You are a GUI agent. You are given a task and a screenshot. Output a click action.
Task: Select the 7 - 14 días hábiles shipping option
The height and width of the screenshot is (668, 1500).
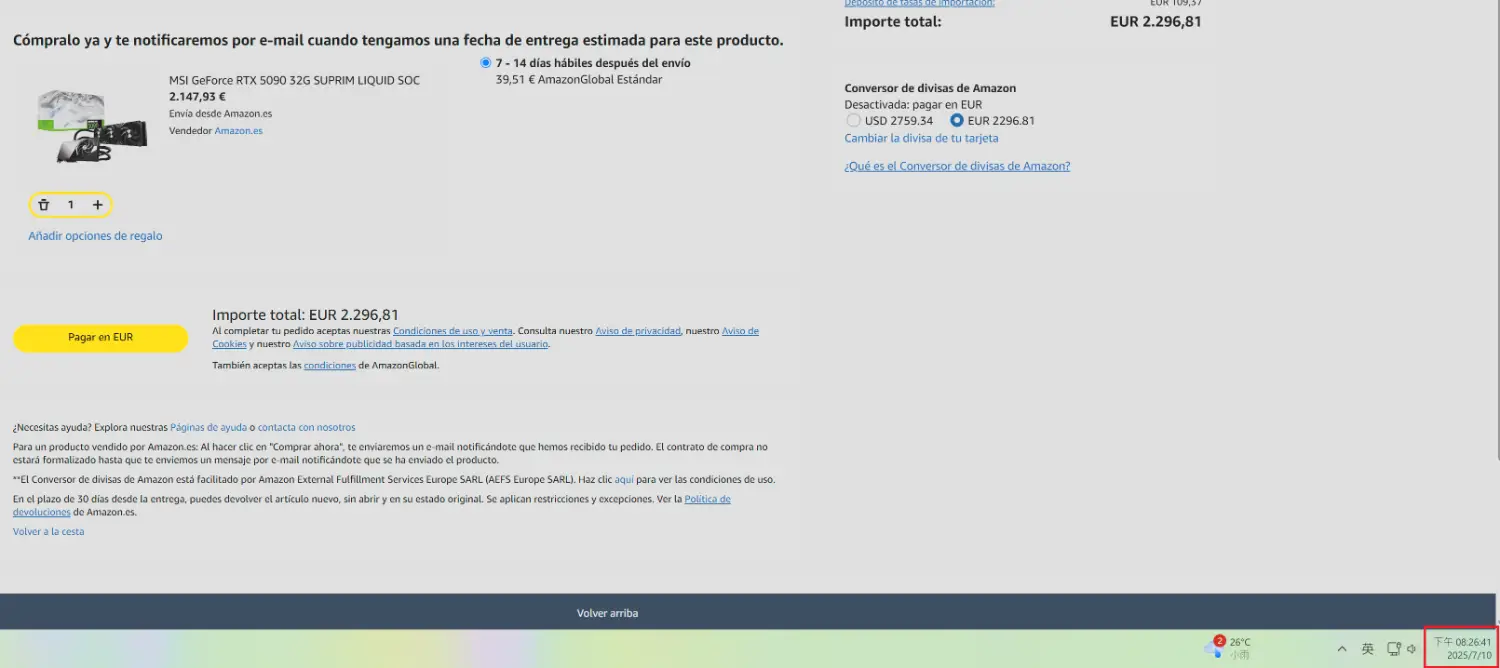point(486,63)
